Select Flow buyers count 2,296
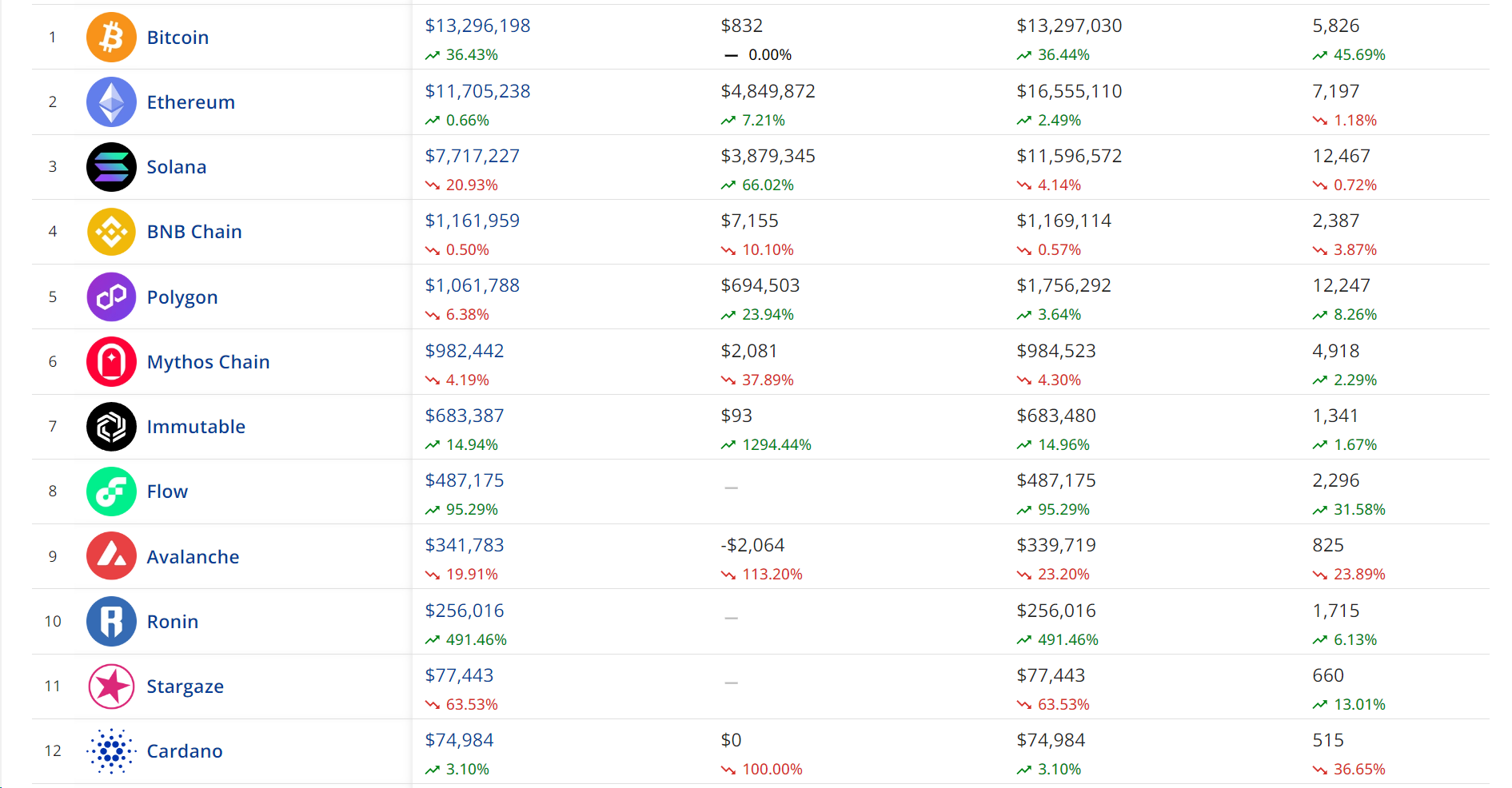1512x788 pixels. pyautogui.click(x=1335, y=480)
